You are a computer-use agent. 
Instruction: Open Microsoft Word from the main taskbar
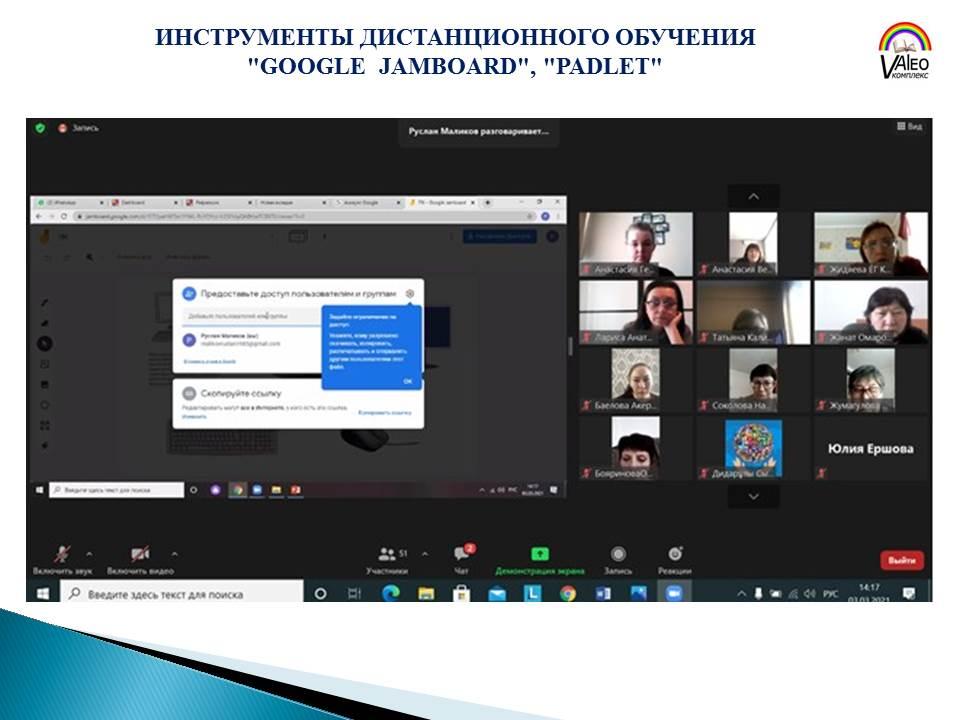tap(603, 593)
